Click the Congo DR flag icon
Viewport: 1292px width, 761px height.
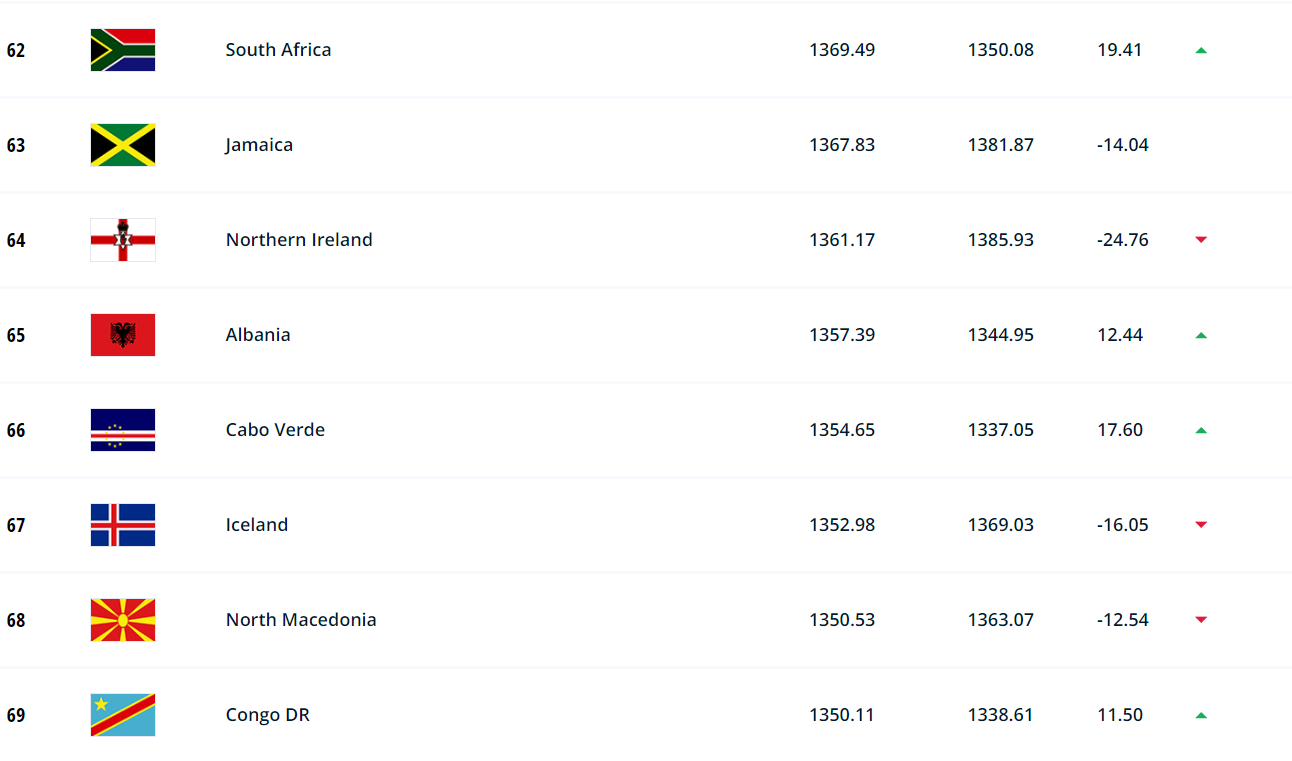123,715
